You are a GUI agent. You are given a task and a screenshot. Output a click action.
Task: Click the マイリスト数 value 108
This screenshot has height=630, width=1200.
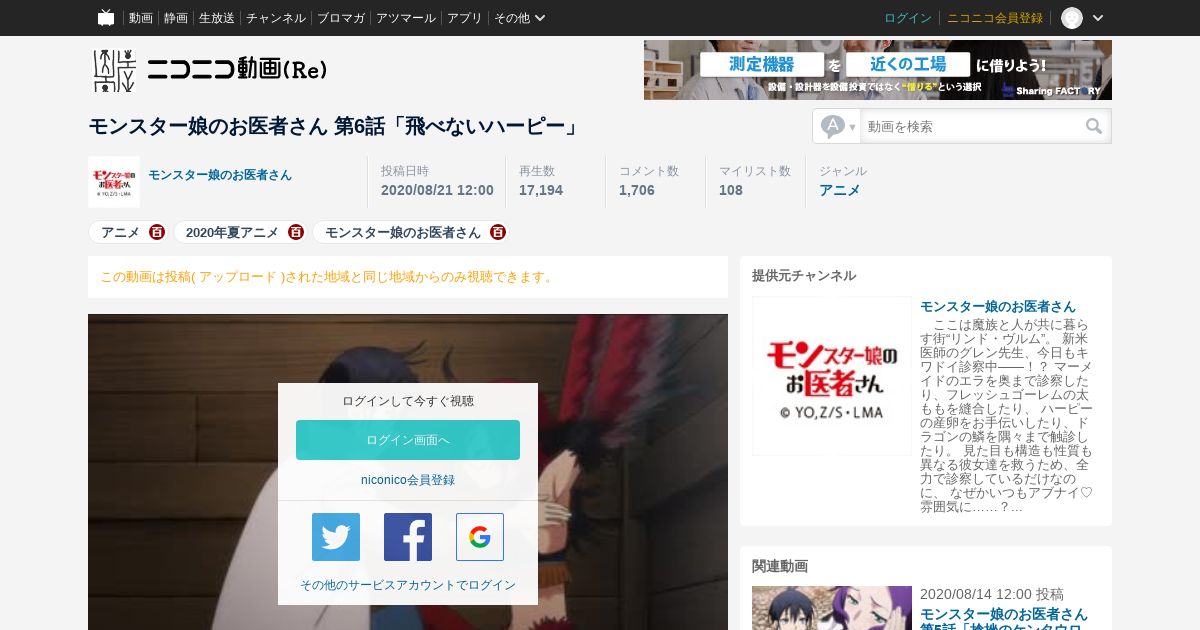[x=731, y=190]
